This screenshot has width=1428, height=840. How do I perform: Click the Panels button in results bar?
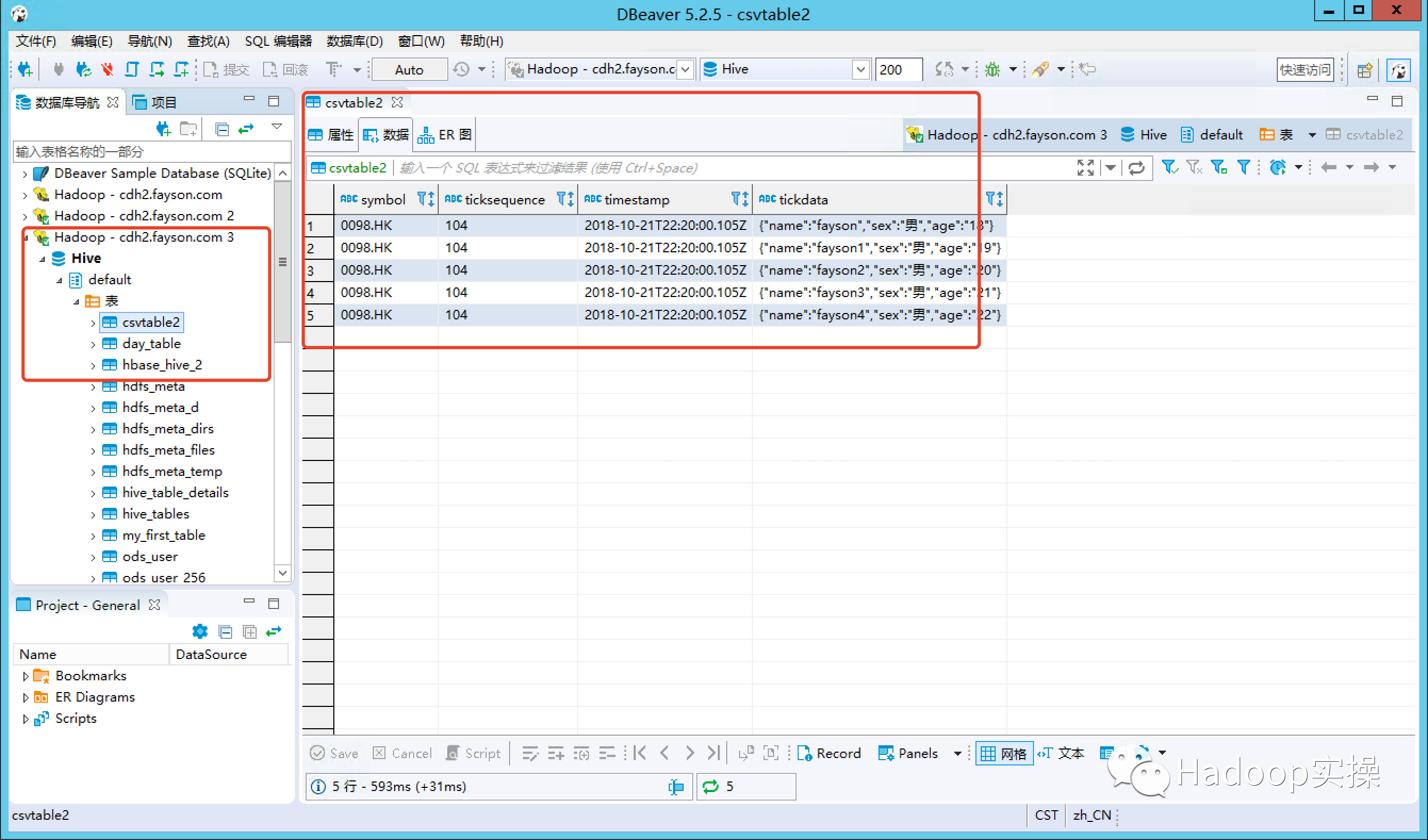point(915,752)
